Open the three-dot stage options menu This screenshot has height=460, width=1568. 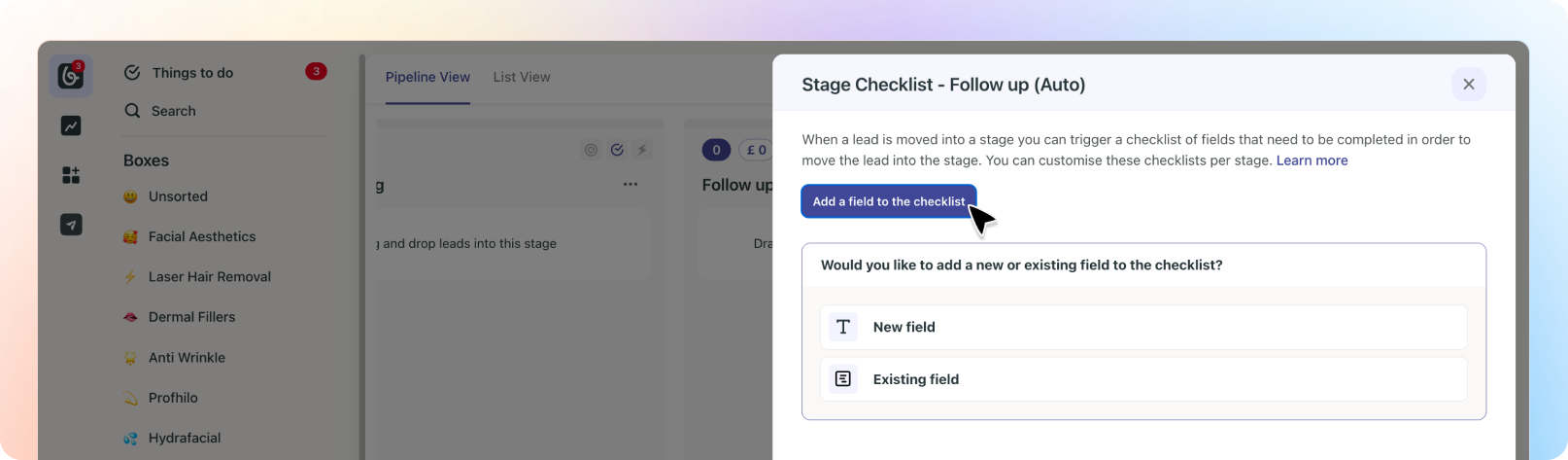pyautogui.click(x=631, y=185)
